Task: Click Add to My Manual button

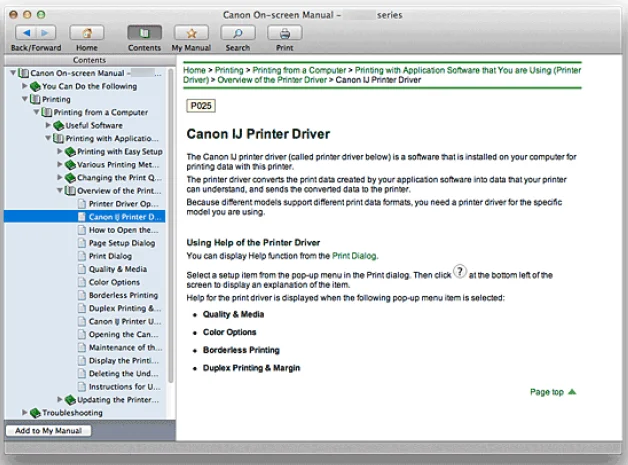Action: tap(48, 430)
